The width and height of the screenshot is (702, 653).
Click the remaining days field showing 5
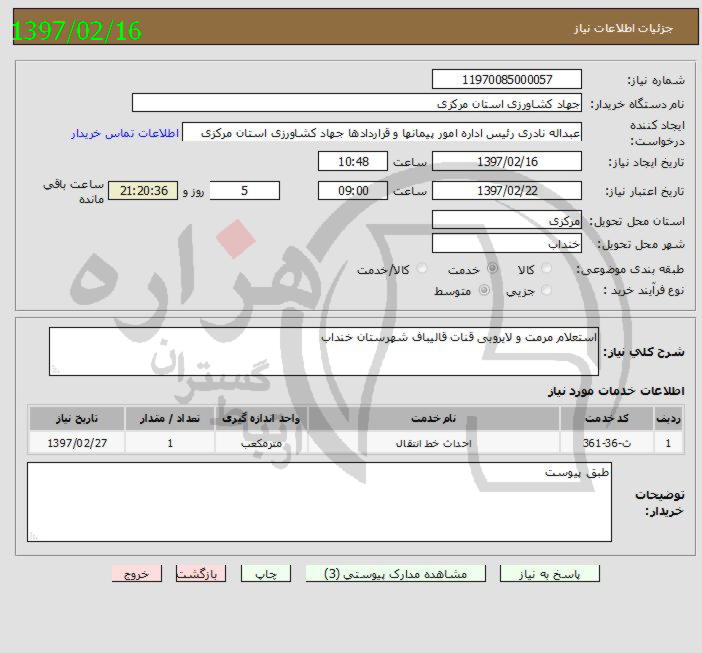pyautogui.click(x=244, y=191)
